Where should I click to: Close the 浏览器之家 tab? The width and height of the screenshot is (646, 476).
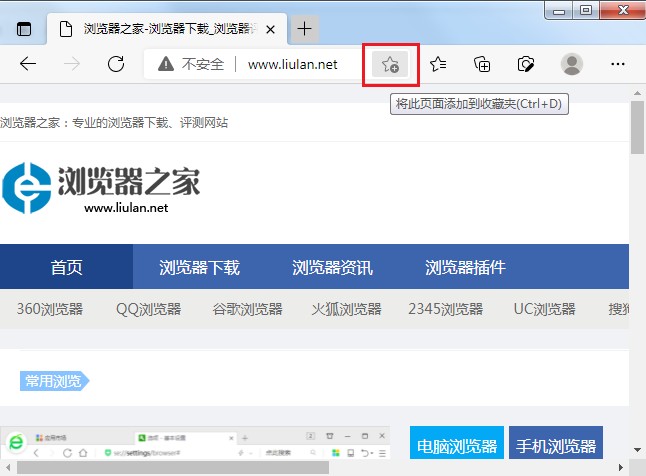click(270, 29)
